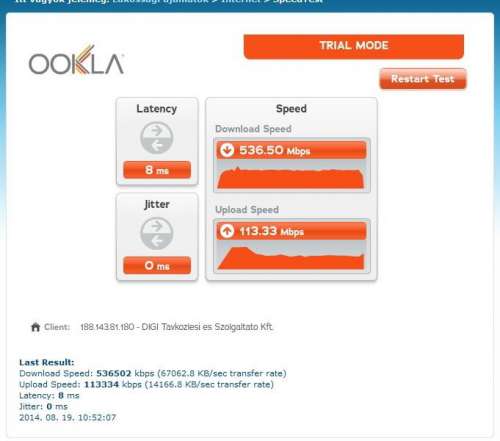Click the upload speed graph
This screenshot has height=441, width=500.
pyautogui.click(x=291, y=257)
